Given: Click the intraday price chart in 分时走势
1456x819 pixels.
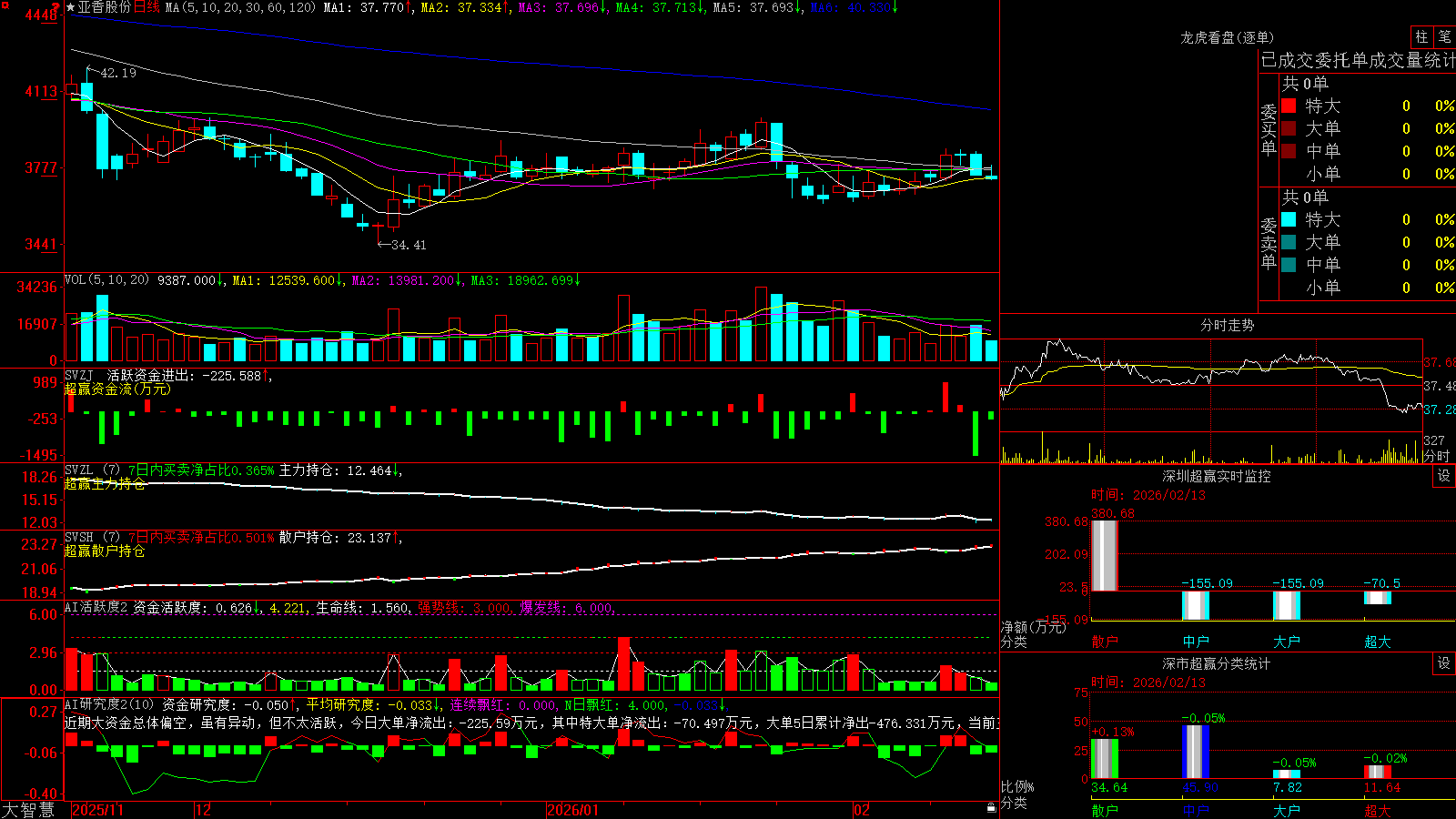Looking at the screenshot, I should tap(1211, 385).
